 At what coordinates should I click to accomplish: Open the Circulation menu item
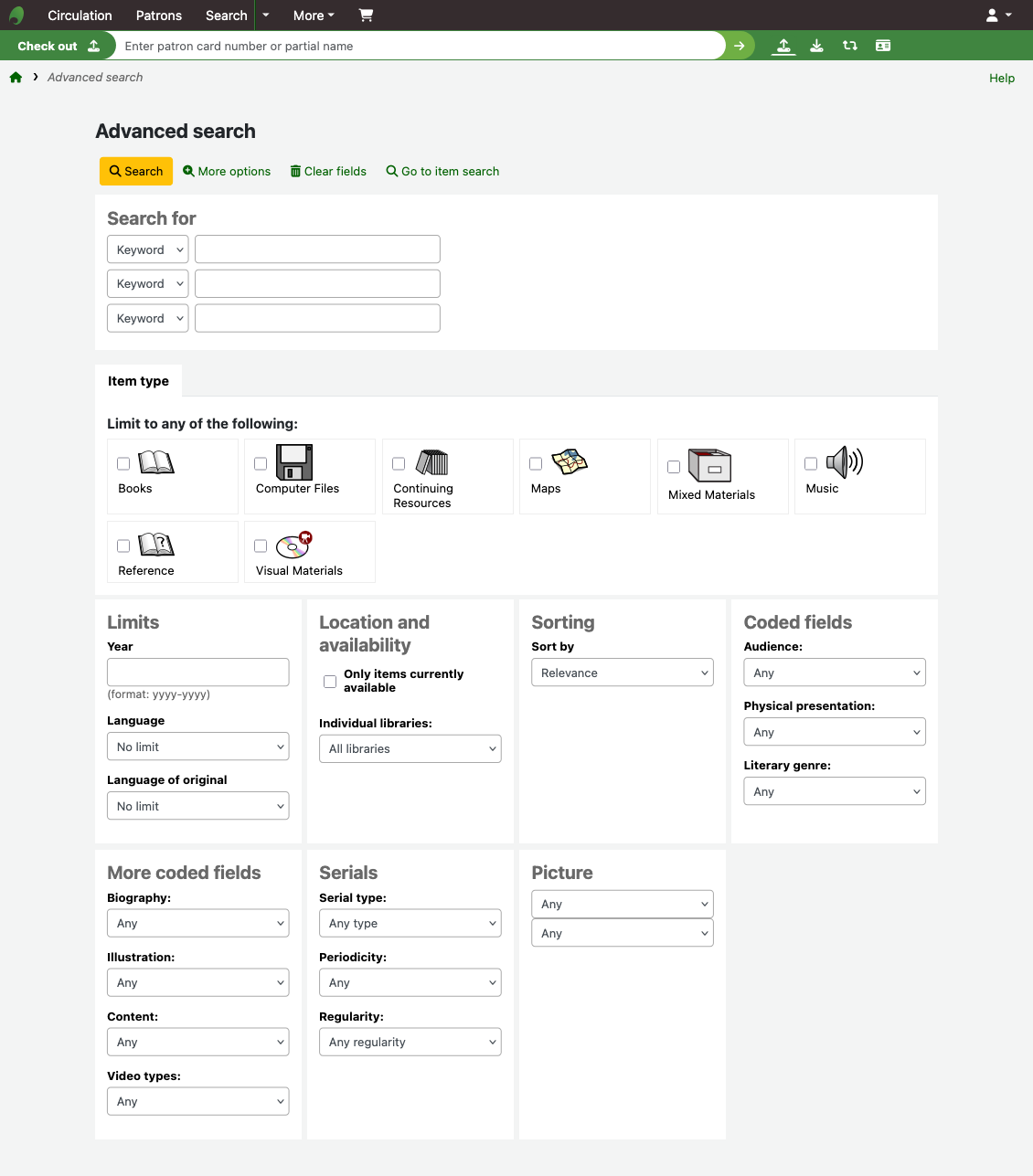point(80,16)
